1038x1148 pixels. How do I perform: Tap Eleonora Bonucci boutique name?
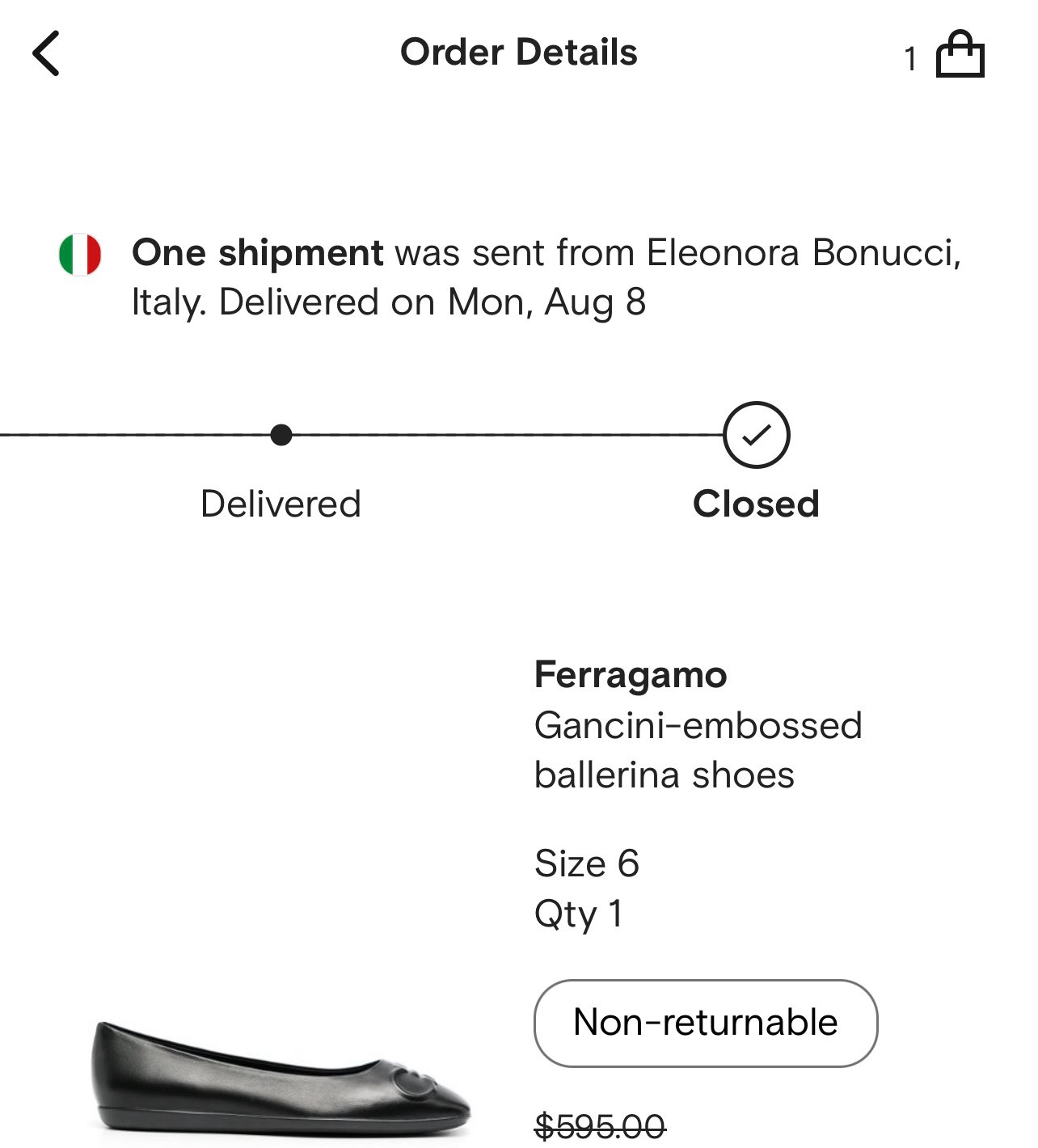coord(803,253)
